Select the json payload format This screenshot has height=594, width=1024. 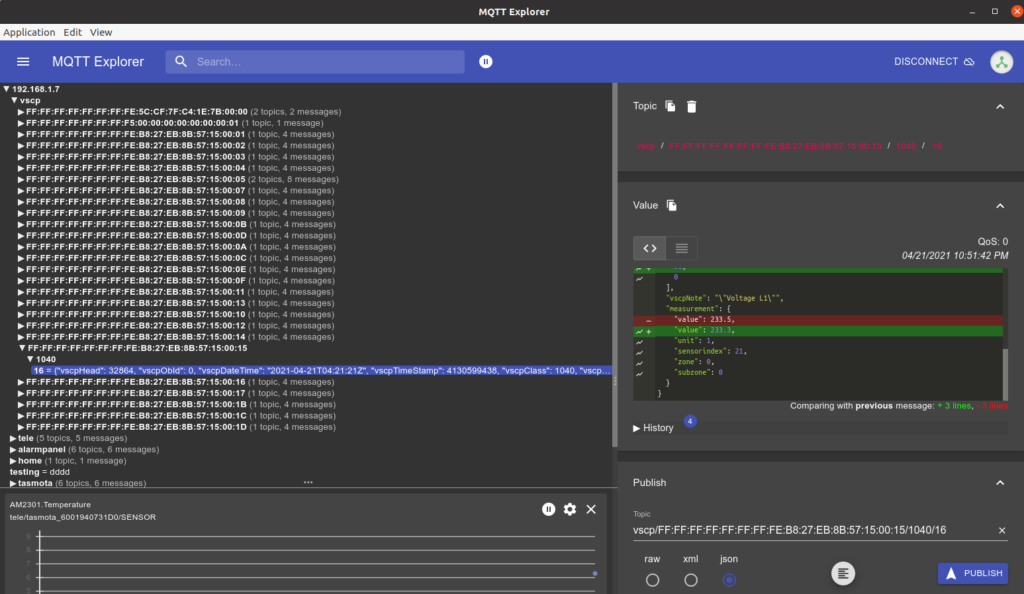coord(729,580)
